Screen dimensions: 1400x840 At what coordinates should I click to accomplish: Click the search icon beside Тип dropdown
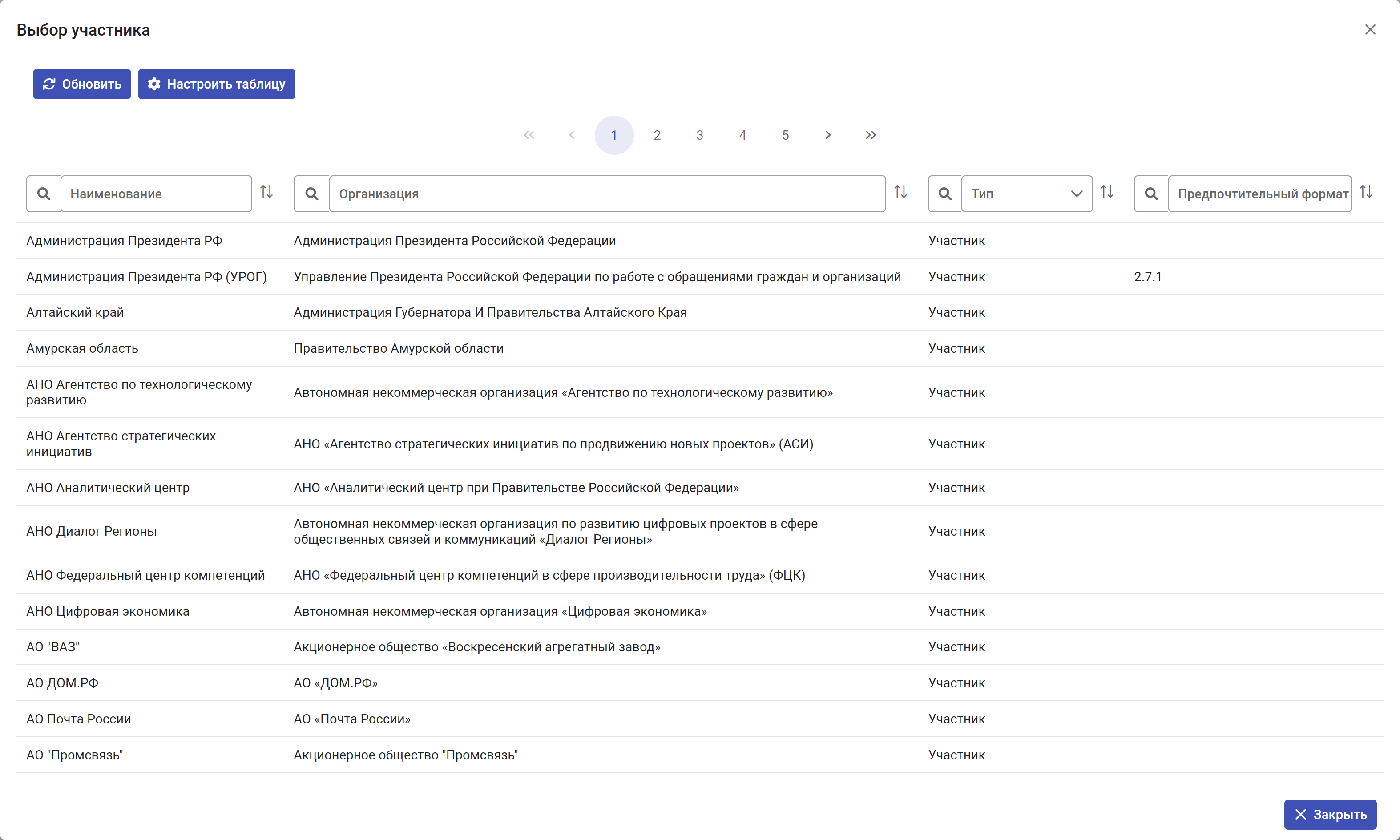coord(945,194)
